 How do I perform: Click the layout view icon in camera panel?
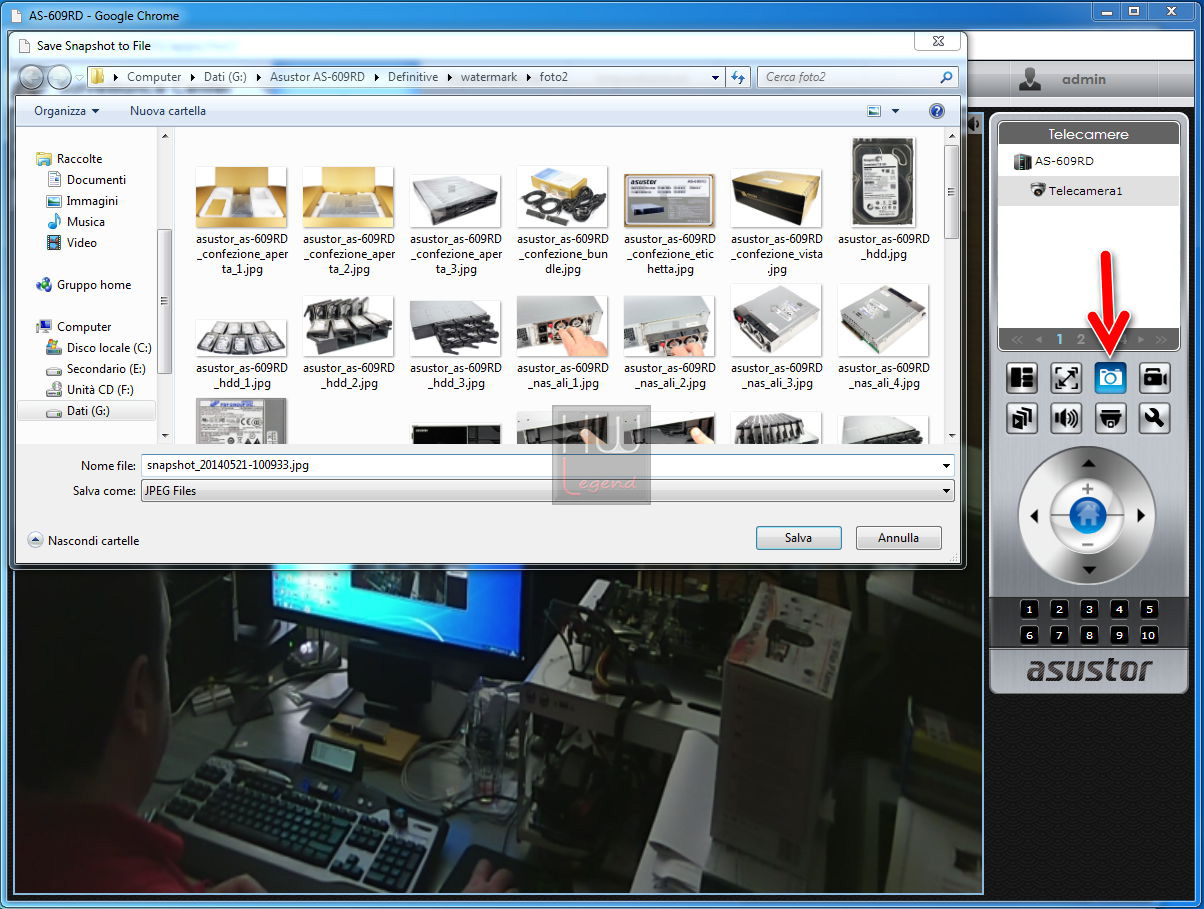[x=1022, y=378]
